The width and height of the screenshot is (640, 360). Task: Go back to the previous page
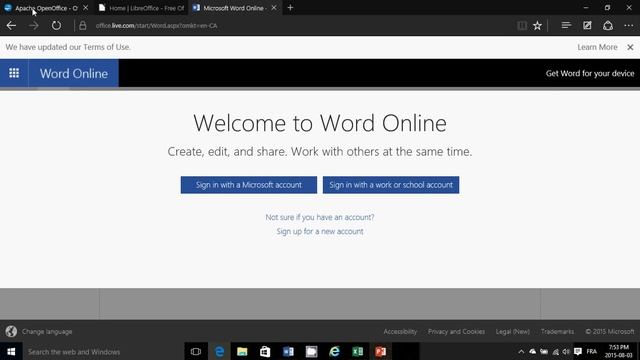pos(11,26)
